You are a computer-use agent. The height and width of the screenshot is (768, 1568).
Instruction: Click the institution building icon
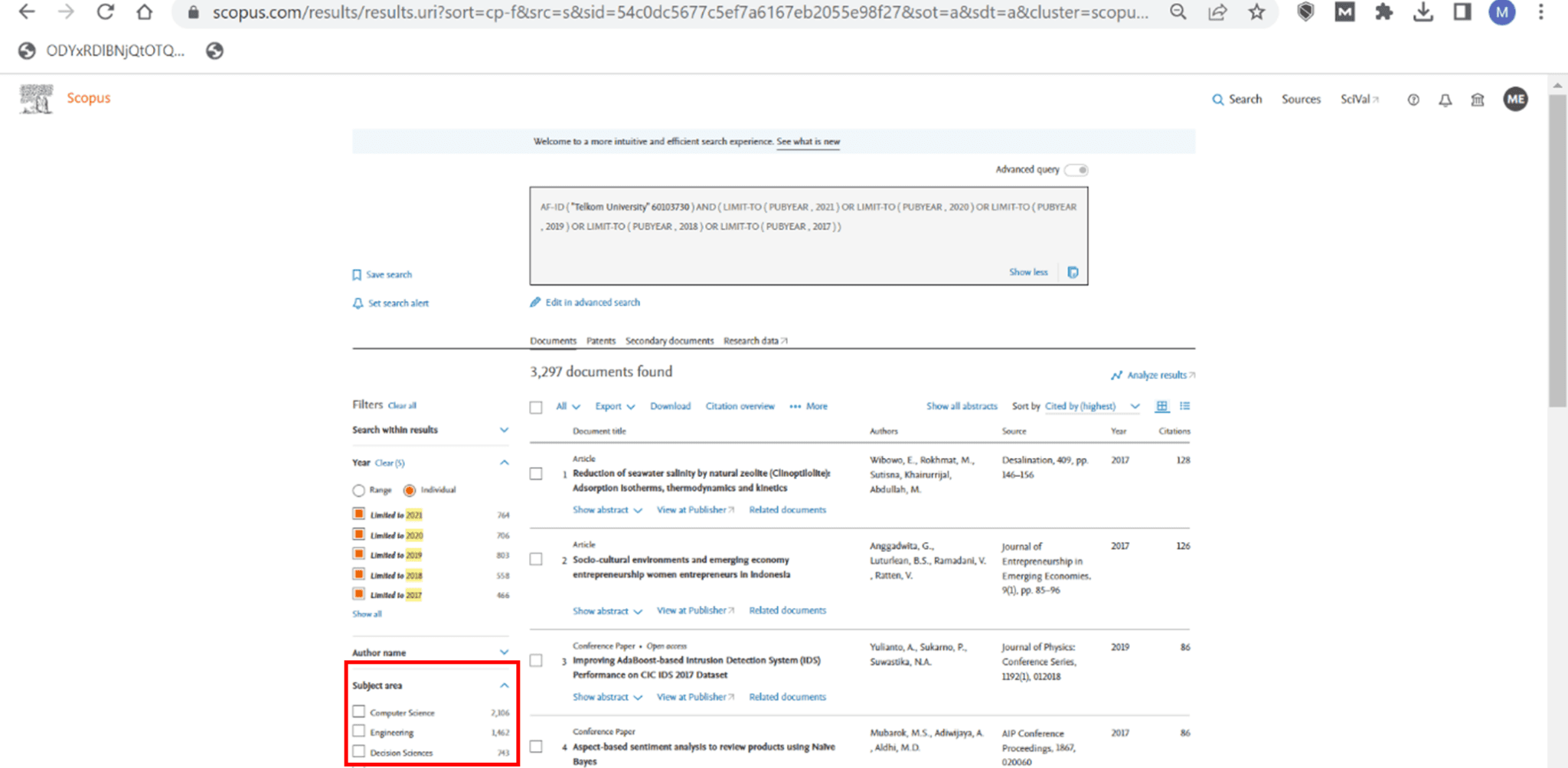click(x=1477, y=100)
